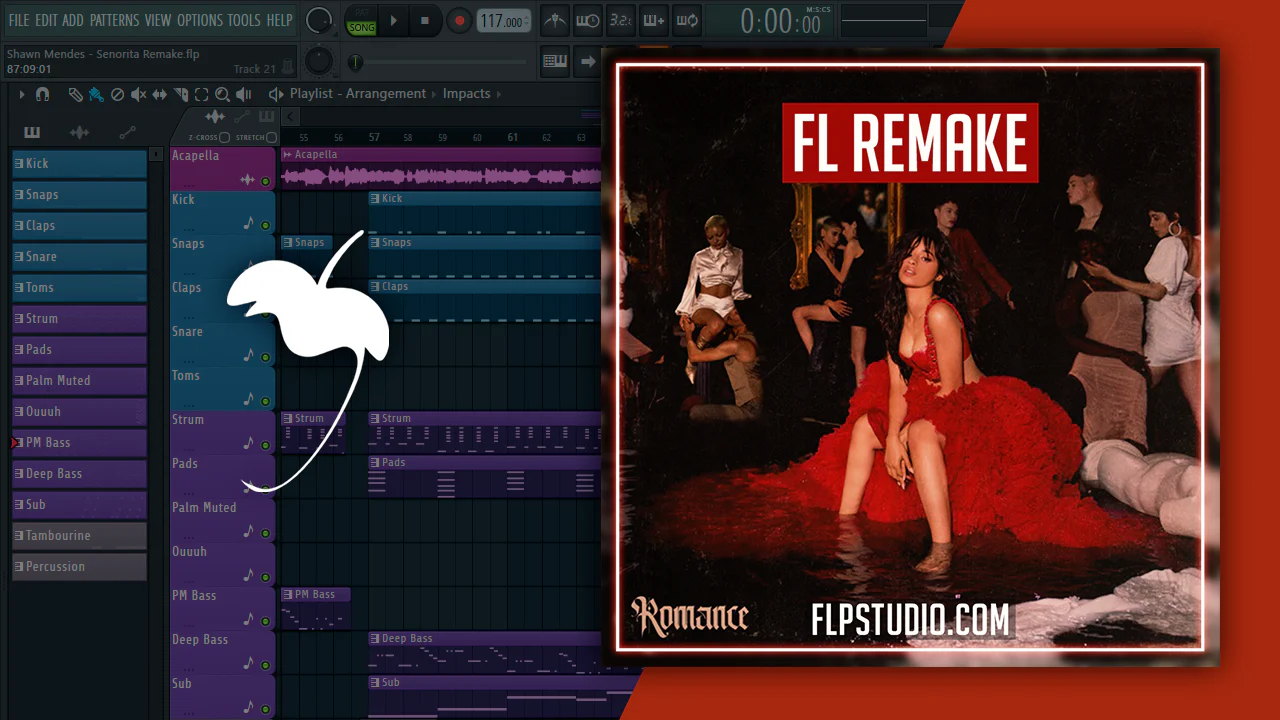Mute the Kick track
This screenshot has height=720, width=1280.
tap(265, 226)
